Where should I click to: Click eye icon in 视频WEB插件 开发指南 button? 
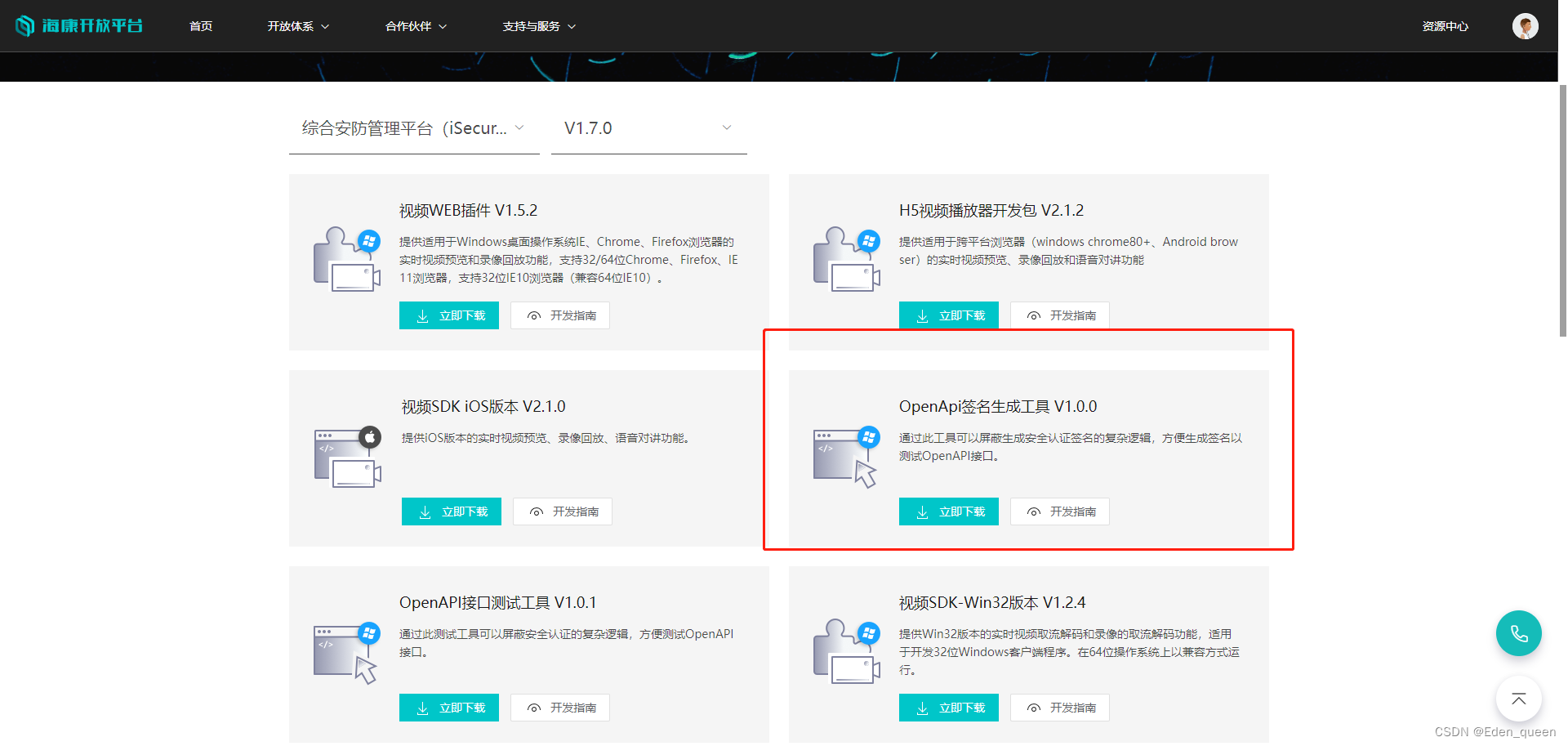[534, 316]
